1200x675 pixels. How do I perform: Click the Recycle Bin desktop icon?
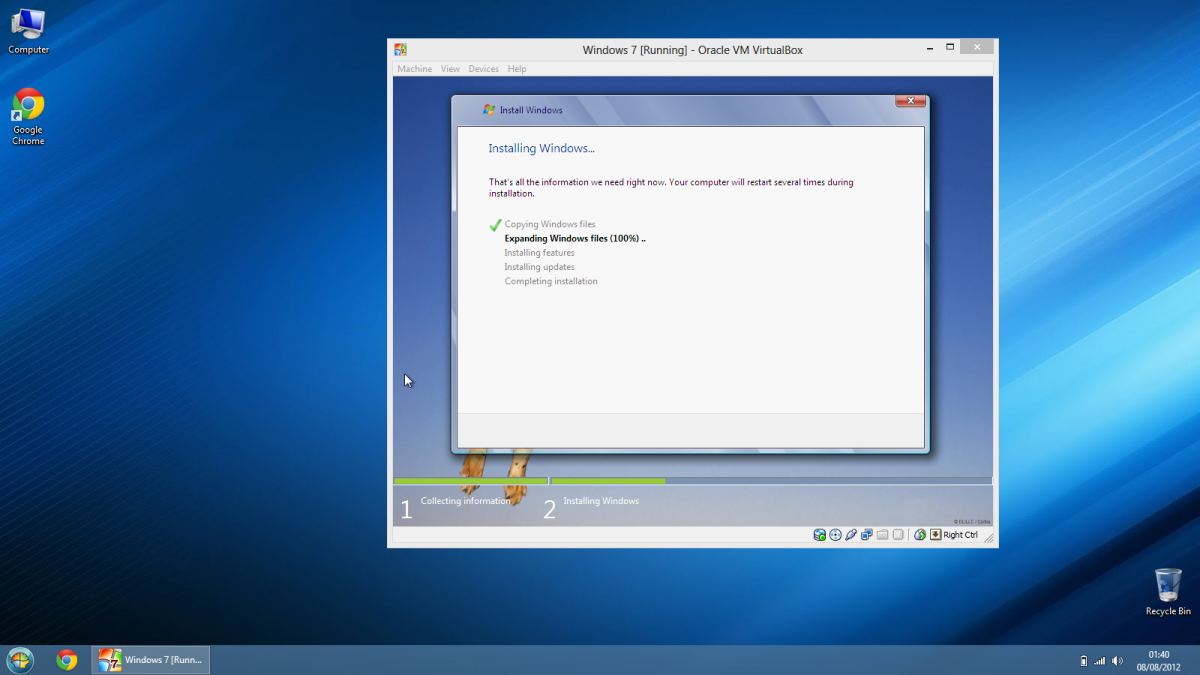click(1167, 592)
